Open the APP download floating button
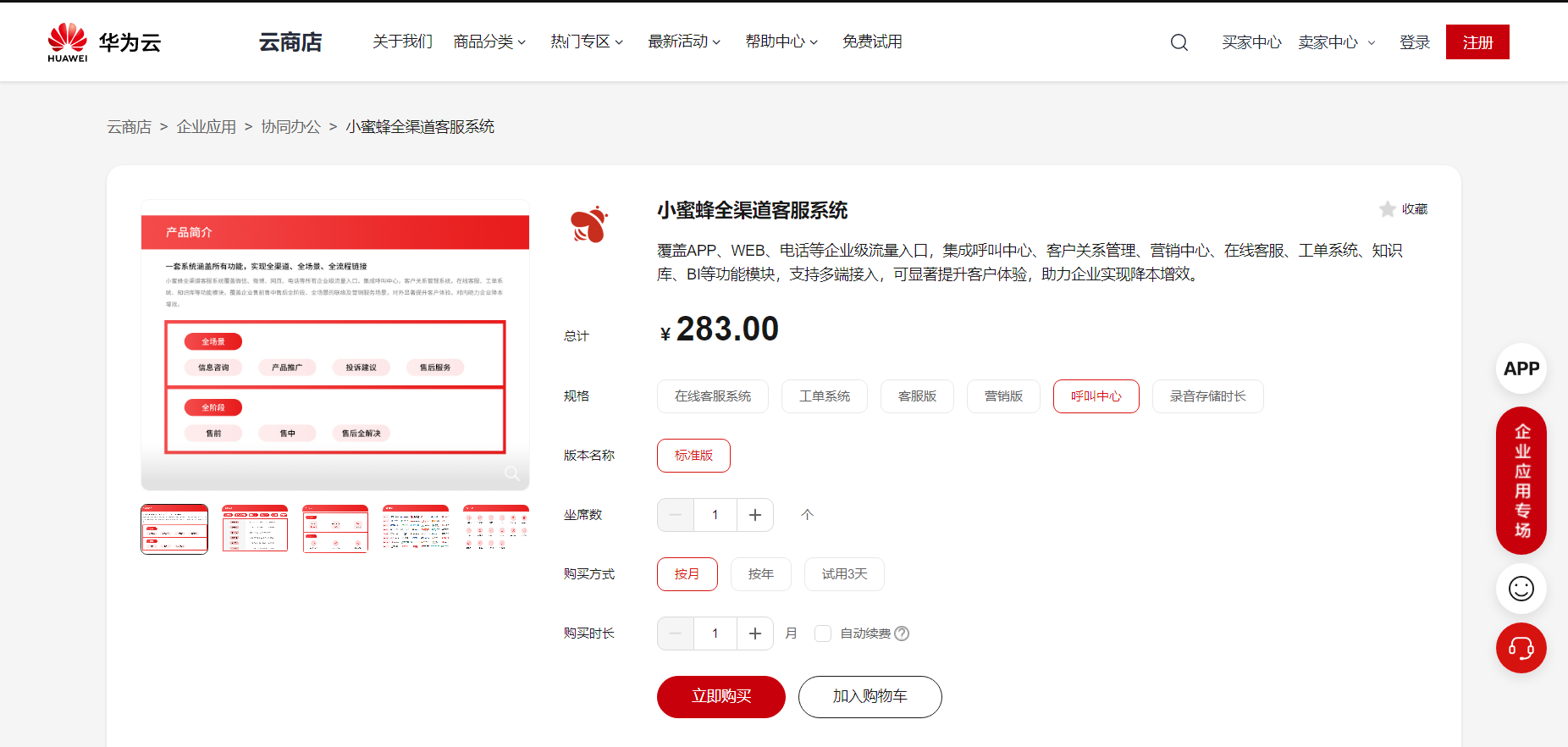 [1521, 368]
